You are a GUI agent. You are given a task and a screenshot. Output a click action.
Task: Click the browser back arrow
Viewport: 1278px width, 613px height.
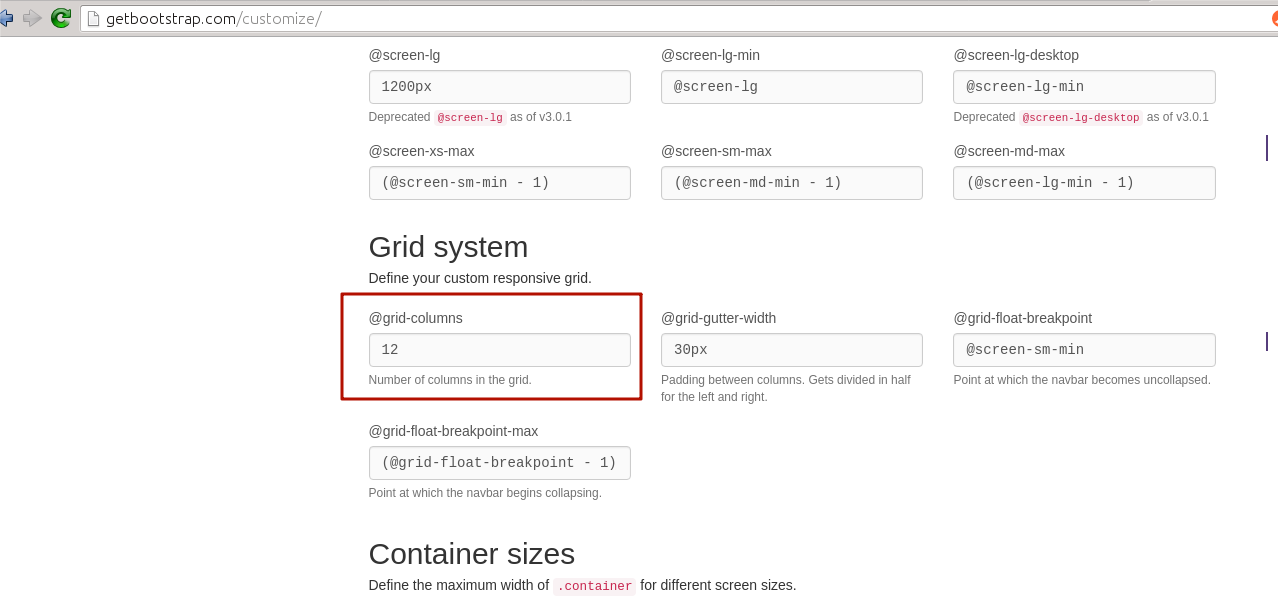coord(6,18)
